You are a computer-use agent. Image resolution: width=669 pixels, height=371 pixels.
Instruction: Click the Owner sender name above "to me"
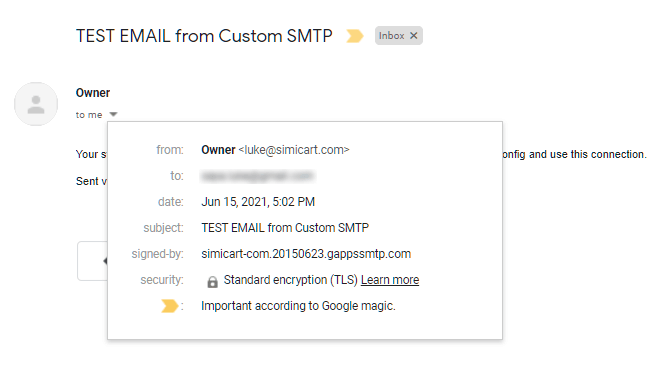[93, 93]
